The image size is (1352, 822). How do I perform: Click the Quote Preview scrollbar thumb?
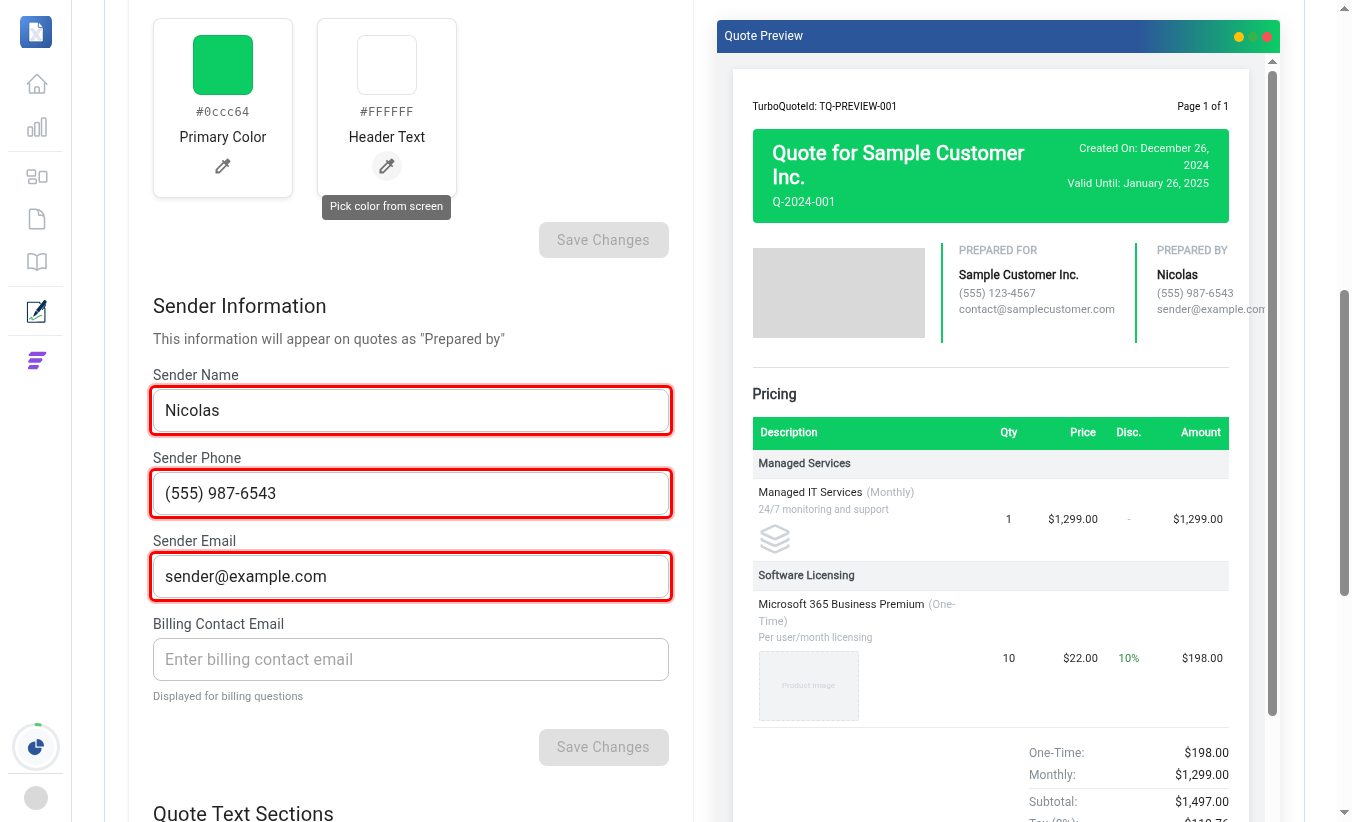[x=1272, y=392]
